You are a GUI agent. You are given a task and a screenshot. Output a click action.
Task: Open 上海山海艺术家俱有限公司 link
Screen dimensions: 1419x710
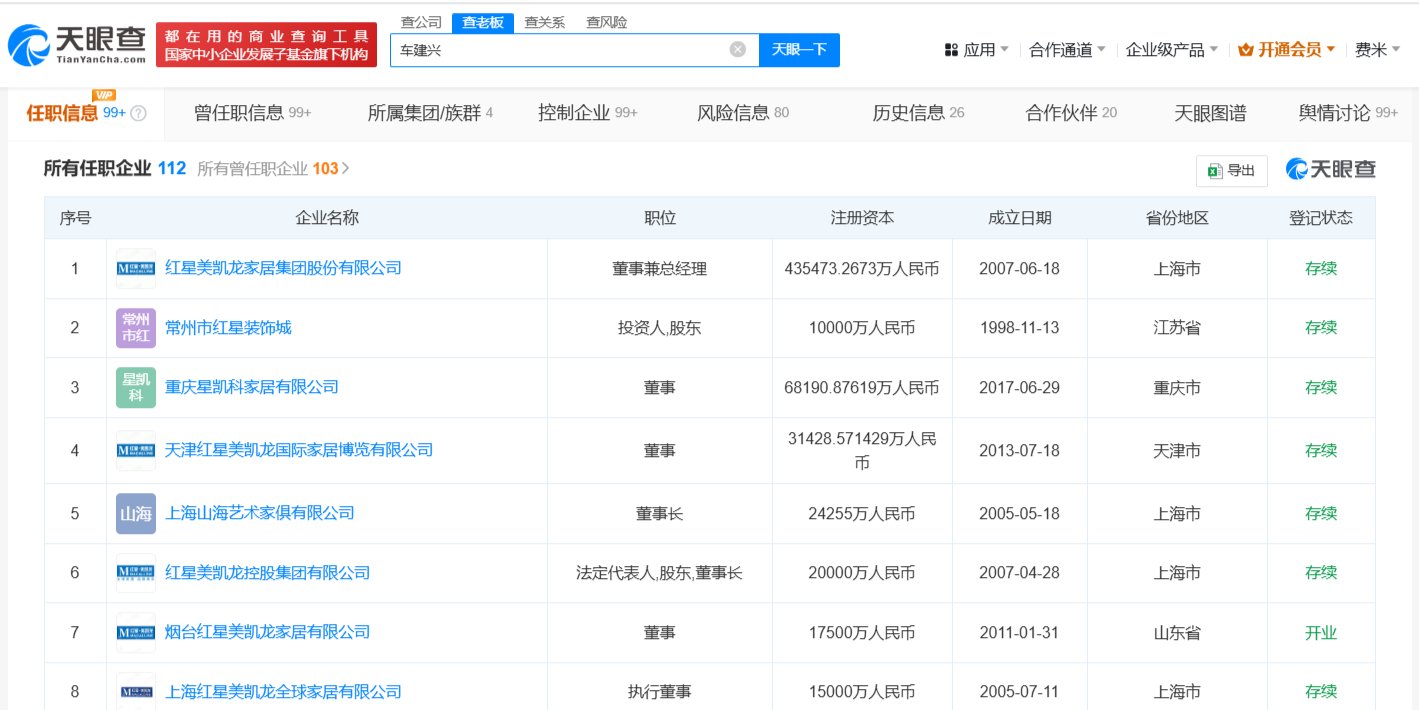tap(260, 513)
